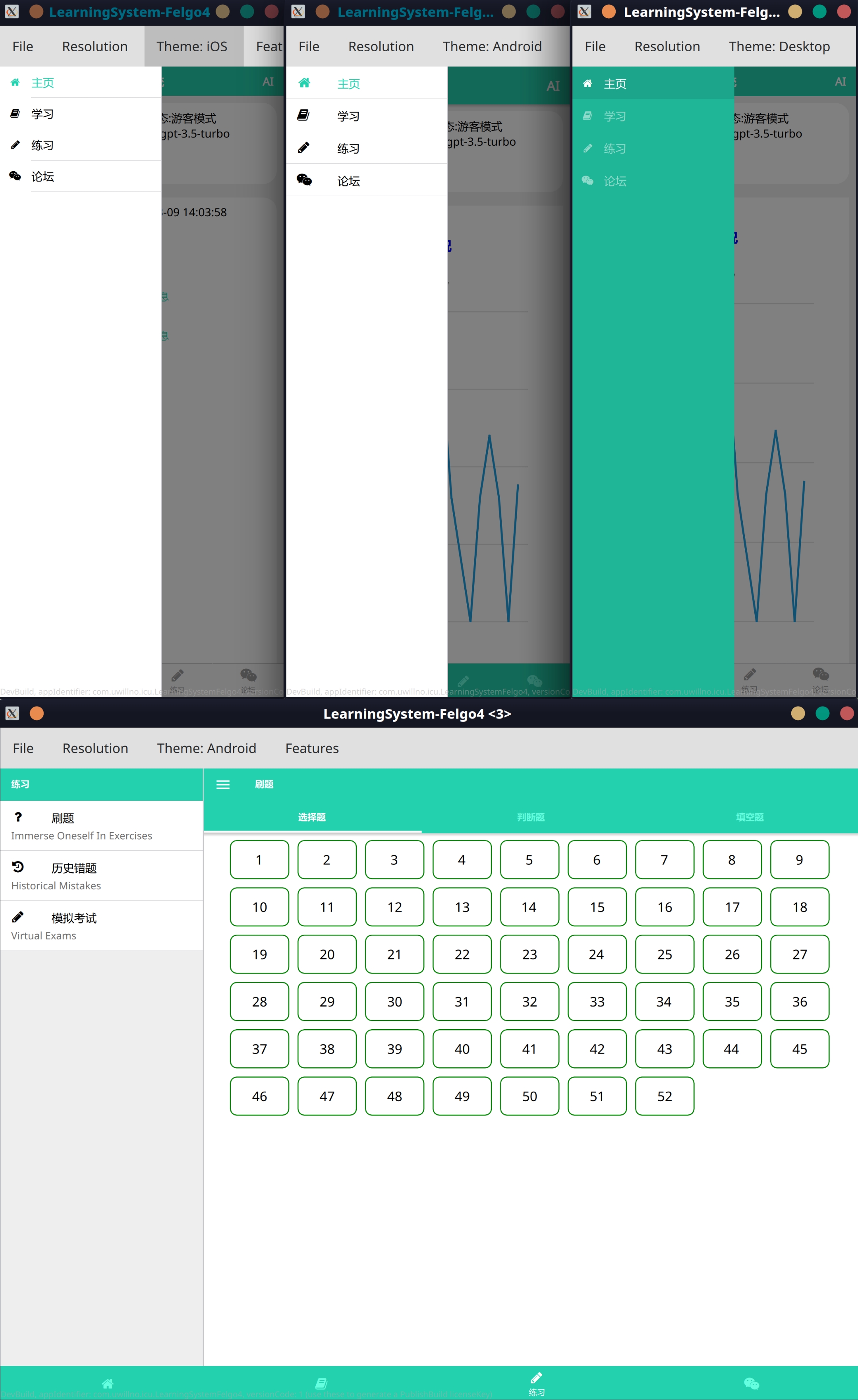Select question number 25 button
858x1400 pixels.
665,954
